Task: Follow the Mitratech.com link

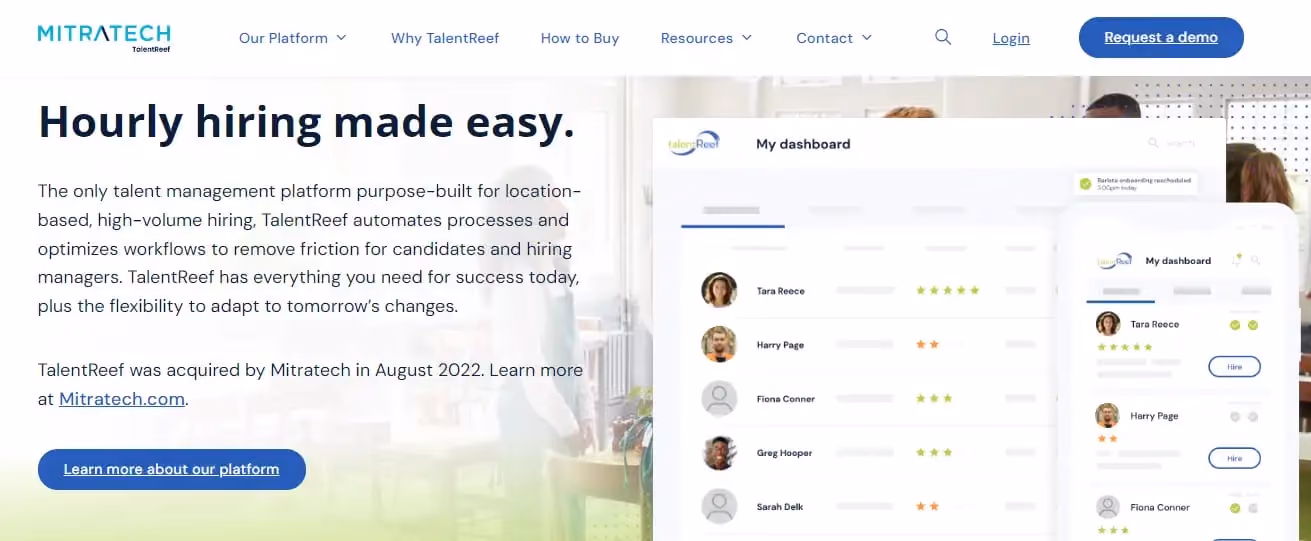Action: click(122, 398)
